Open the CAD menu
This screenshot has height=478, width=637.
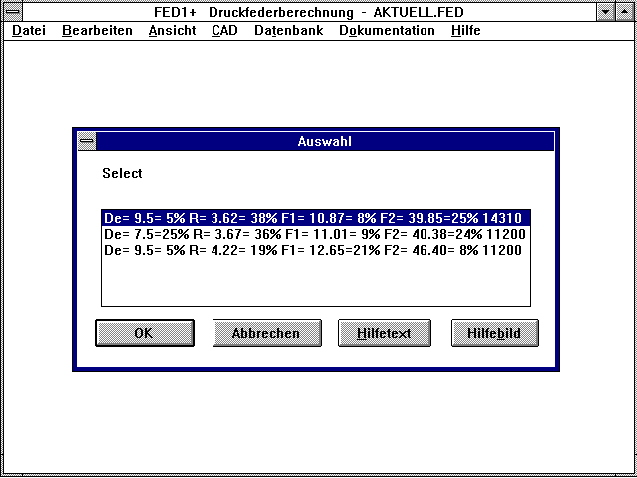tap(225, 31)
